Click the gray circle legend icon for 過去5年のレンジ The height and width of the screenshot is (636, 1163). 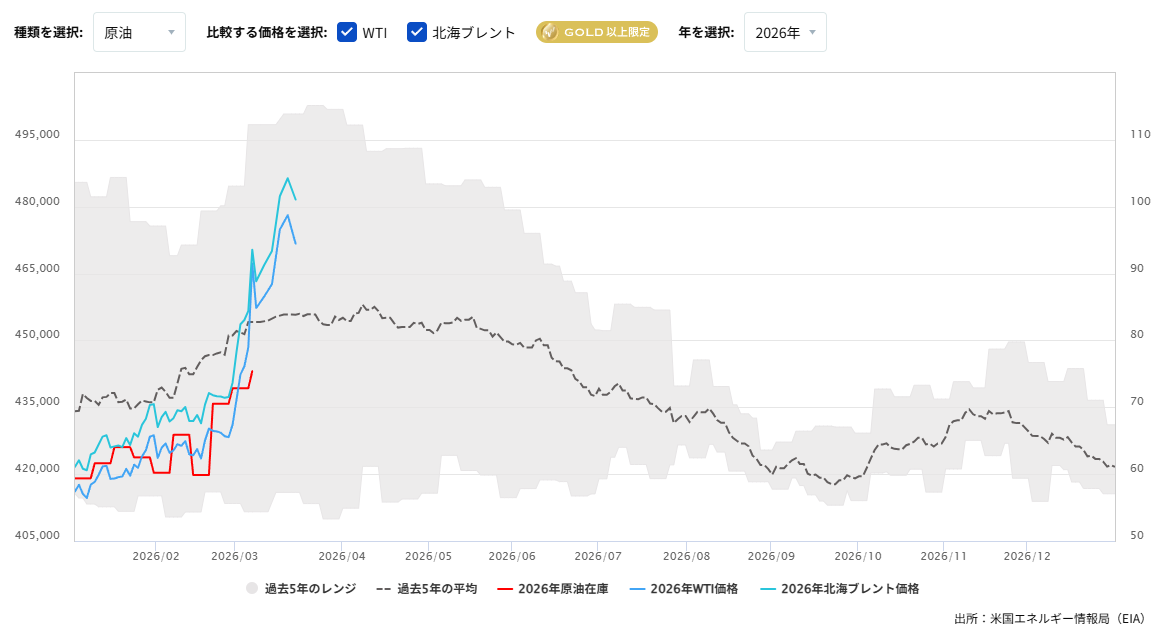point(251,588)
